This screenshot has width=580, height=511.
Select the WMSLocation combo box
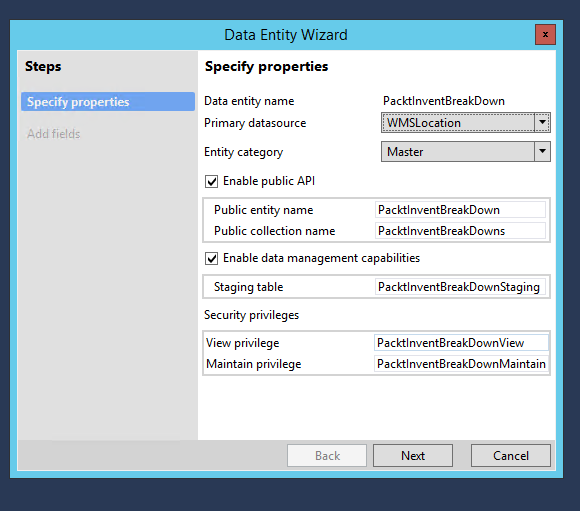tap(466, 122)
